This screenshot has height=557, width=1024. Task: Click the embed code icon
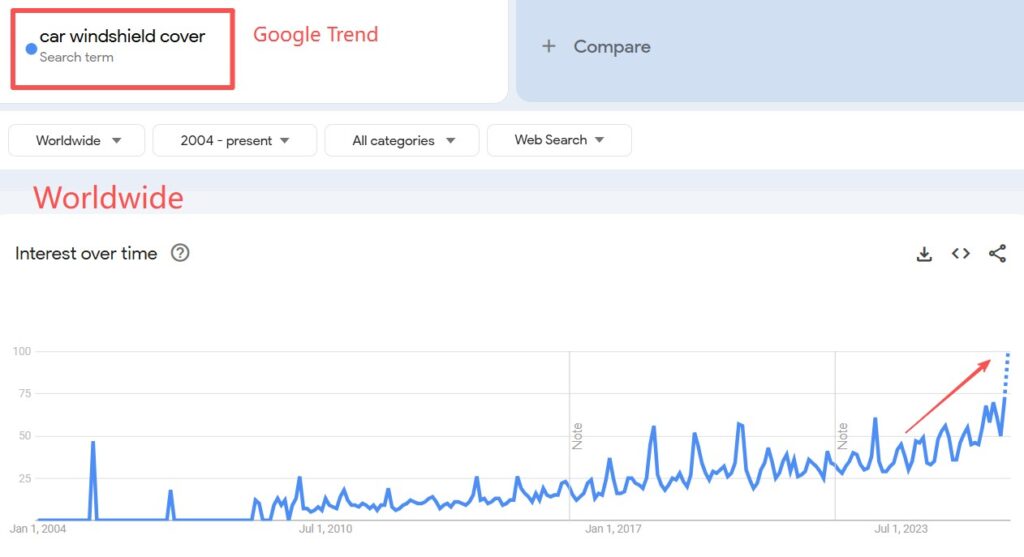961,254
